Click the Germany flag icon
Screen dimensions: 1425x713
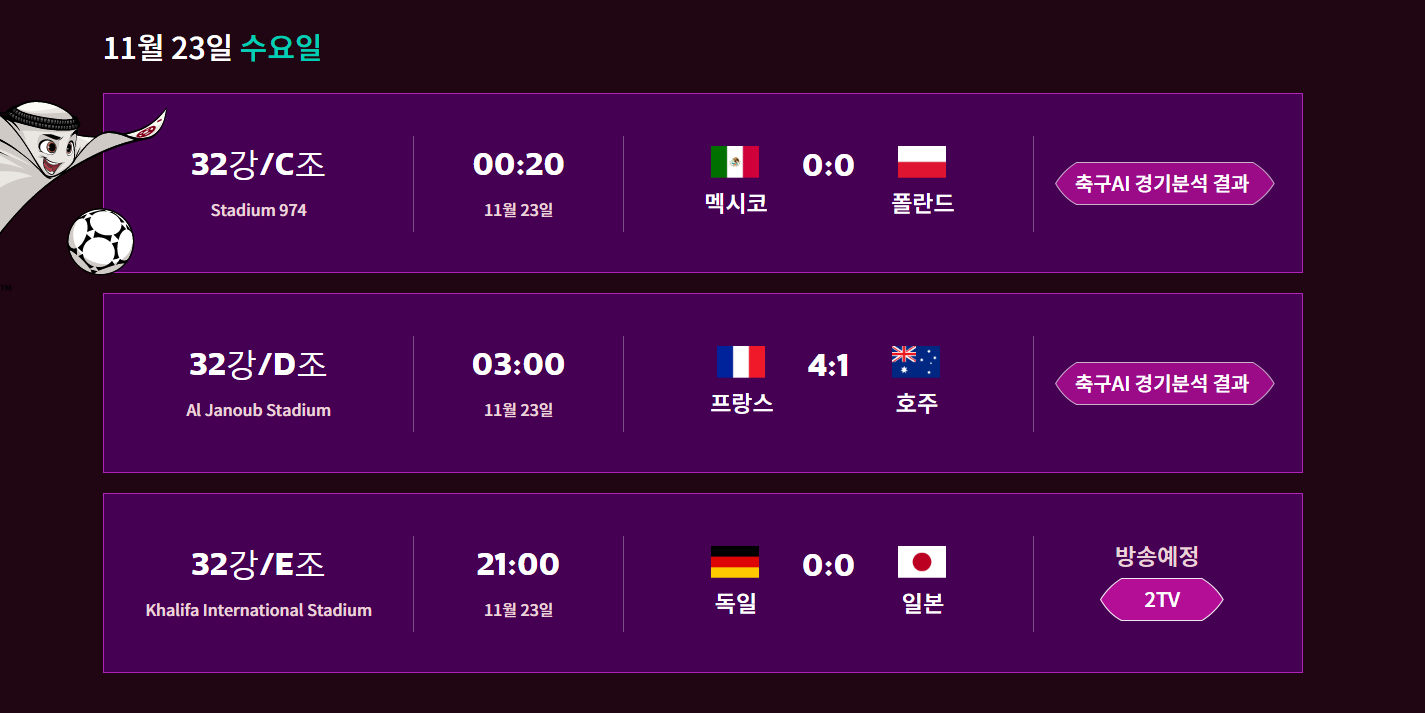point(735,562)
